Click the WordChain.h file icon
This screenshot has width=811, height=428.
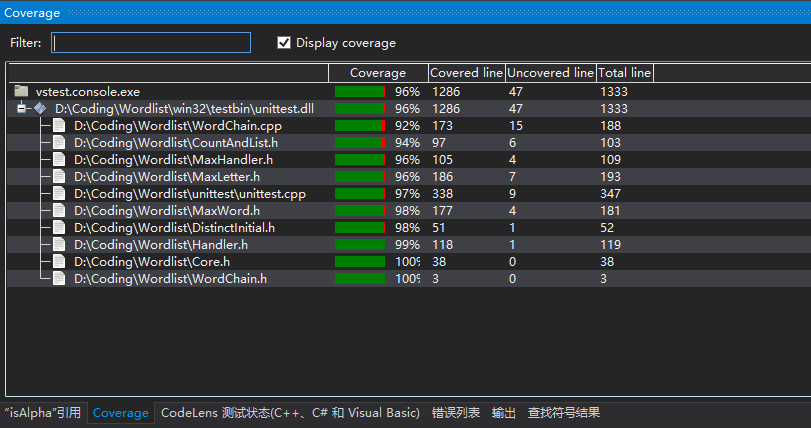coord(59,279)
